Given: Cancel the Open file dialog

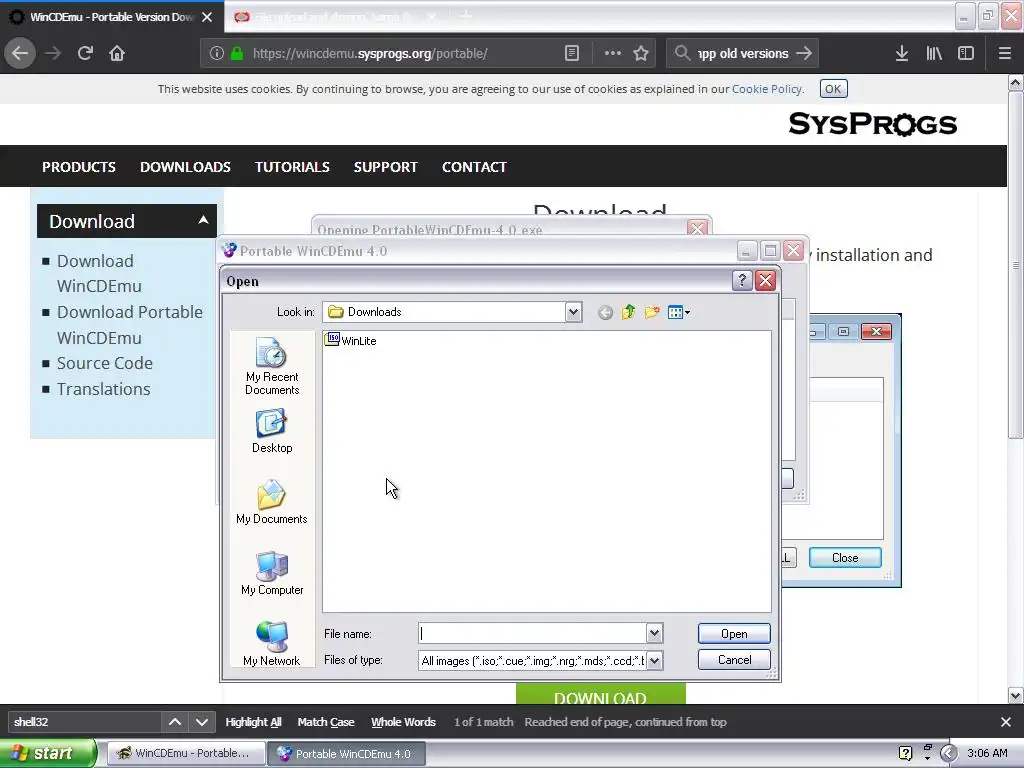Looking at the screenshot, I should click(734, 660).
